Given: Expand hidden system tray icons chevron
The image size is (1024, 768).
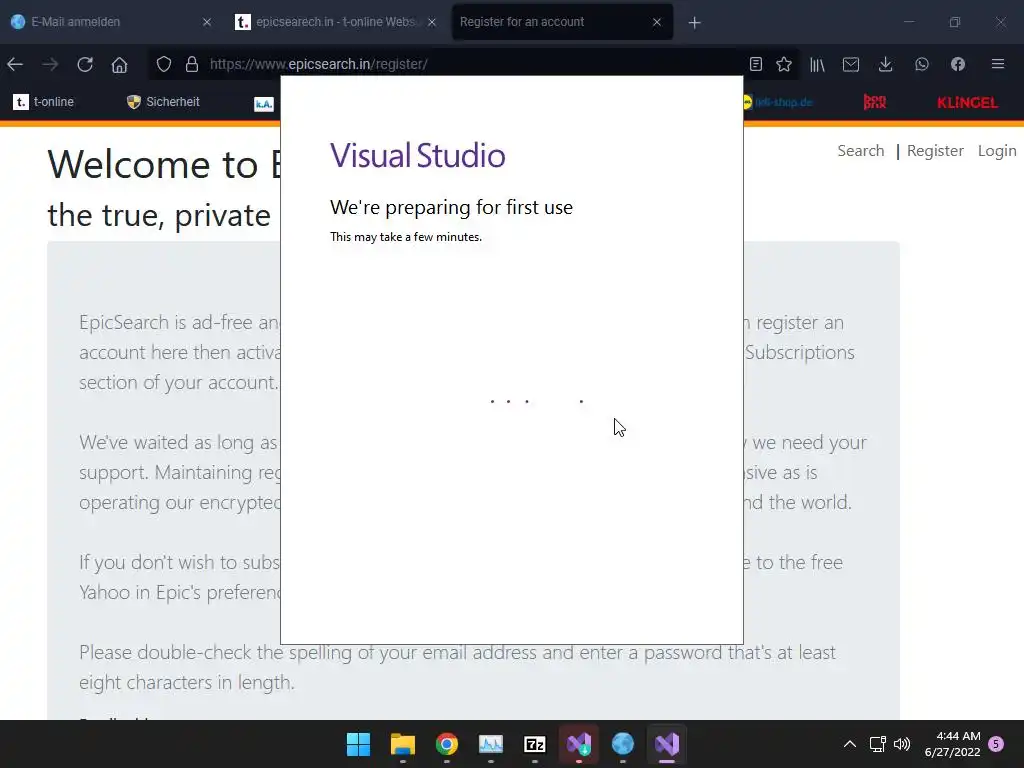Looking at the screenshot, I should tap(850, 744).
